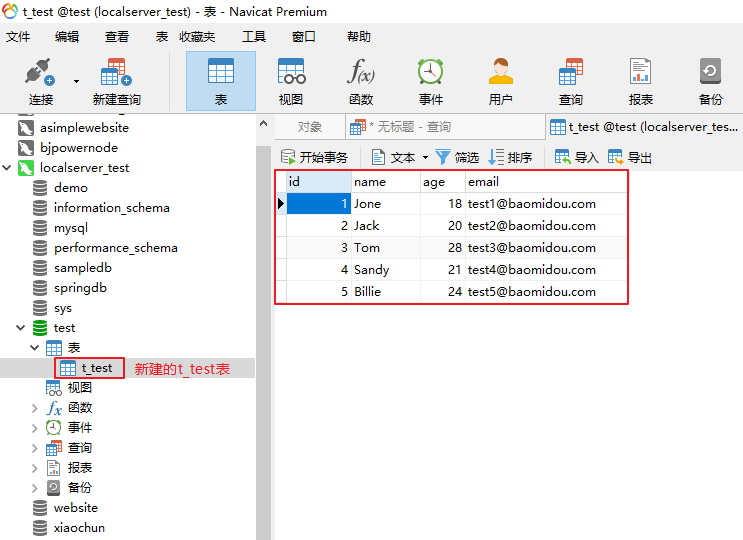This screenshot has height=540, width=743.
Task: Select the t_test @test data tab
Action: click(x=644, y=127)
